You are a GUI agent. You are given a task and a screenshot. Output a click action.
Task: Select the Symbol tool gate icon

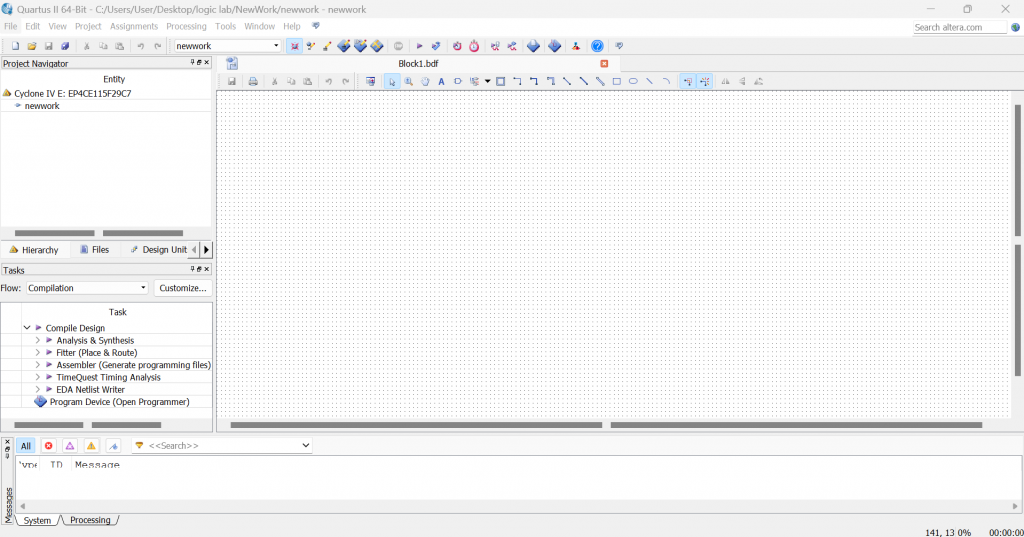click(458, 82)
